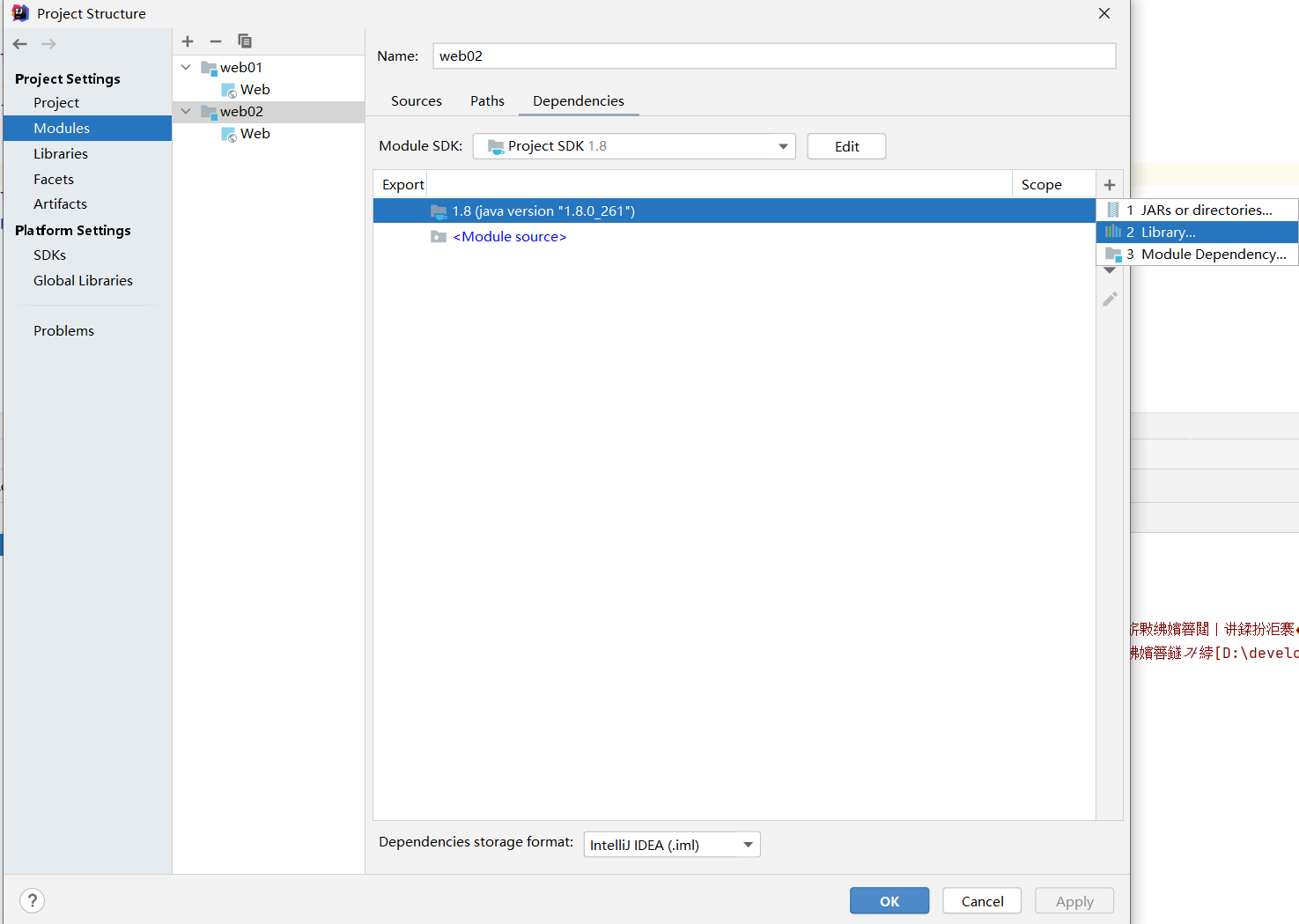1299x924 pixels.
Task: Switch to the Paths tab
Action: [487, 101]
